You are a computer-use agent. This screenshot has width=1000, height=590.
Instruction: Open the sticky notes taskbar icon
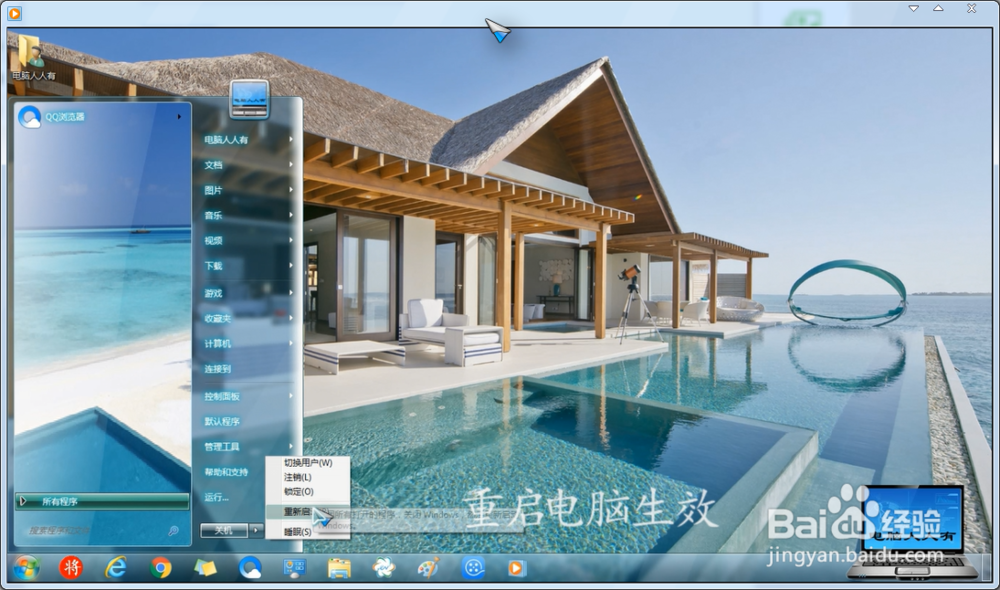tap(205, 568)
